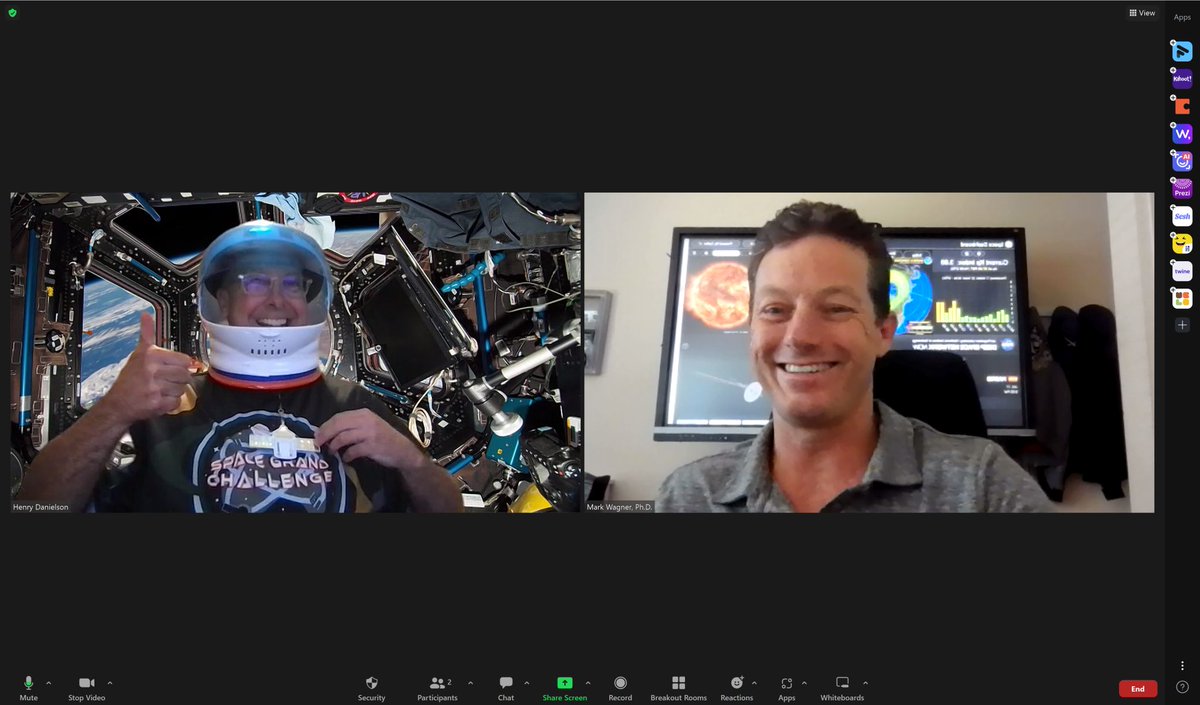
Task: Launch the Sesh app
Action: [1182, 216]
